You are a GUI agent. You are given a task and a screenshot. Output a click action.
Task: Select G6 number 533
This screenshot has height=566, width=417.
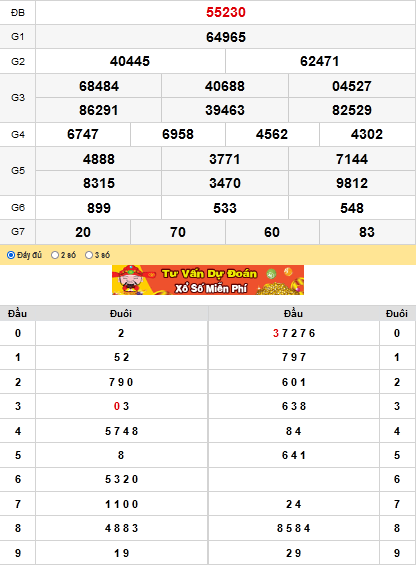[x=225, y=208]
